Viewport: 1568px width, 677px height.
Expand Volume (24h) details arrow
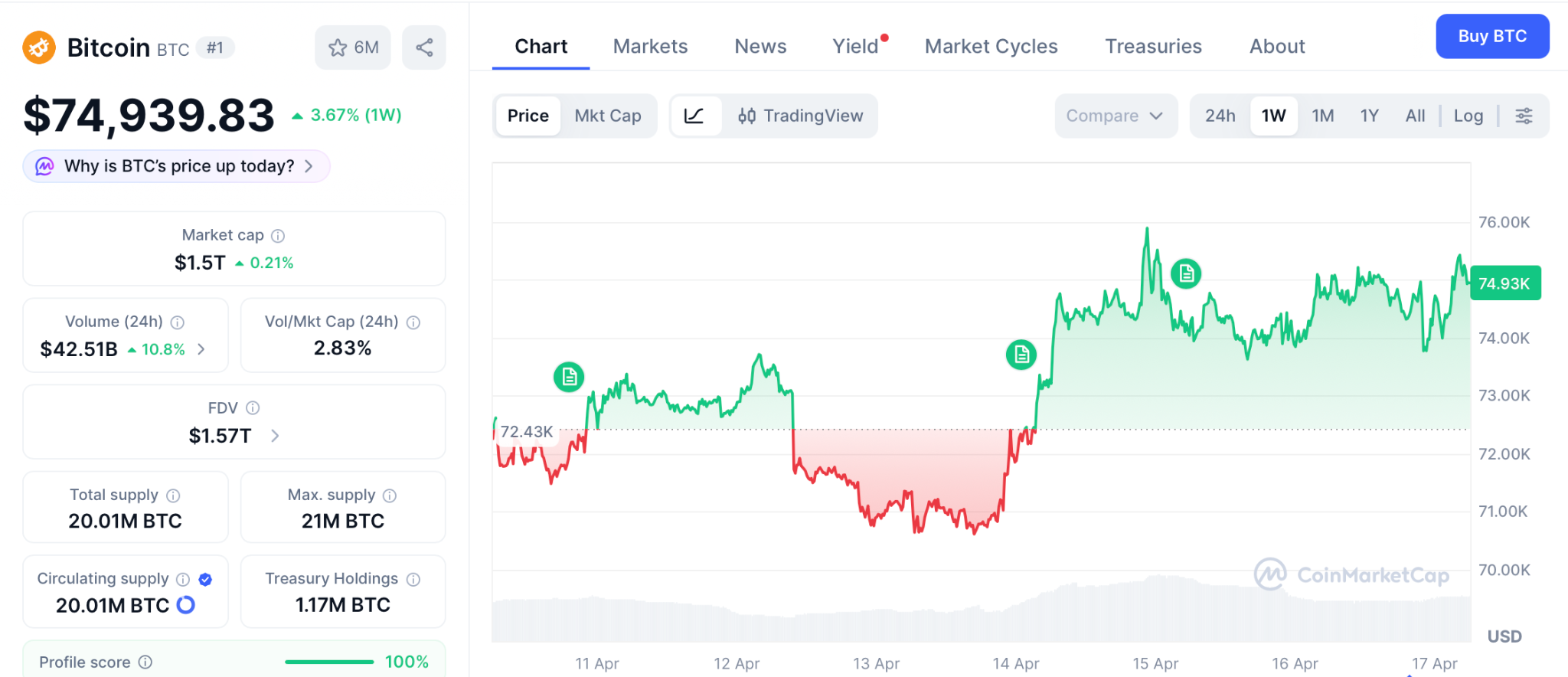click(201, 349)
